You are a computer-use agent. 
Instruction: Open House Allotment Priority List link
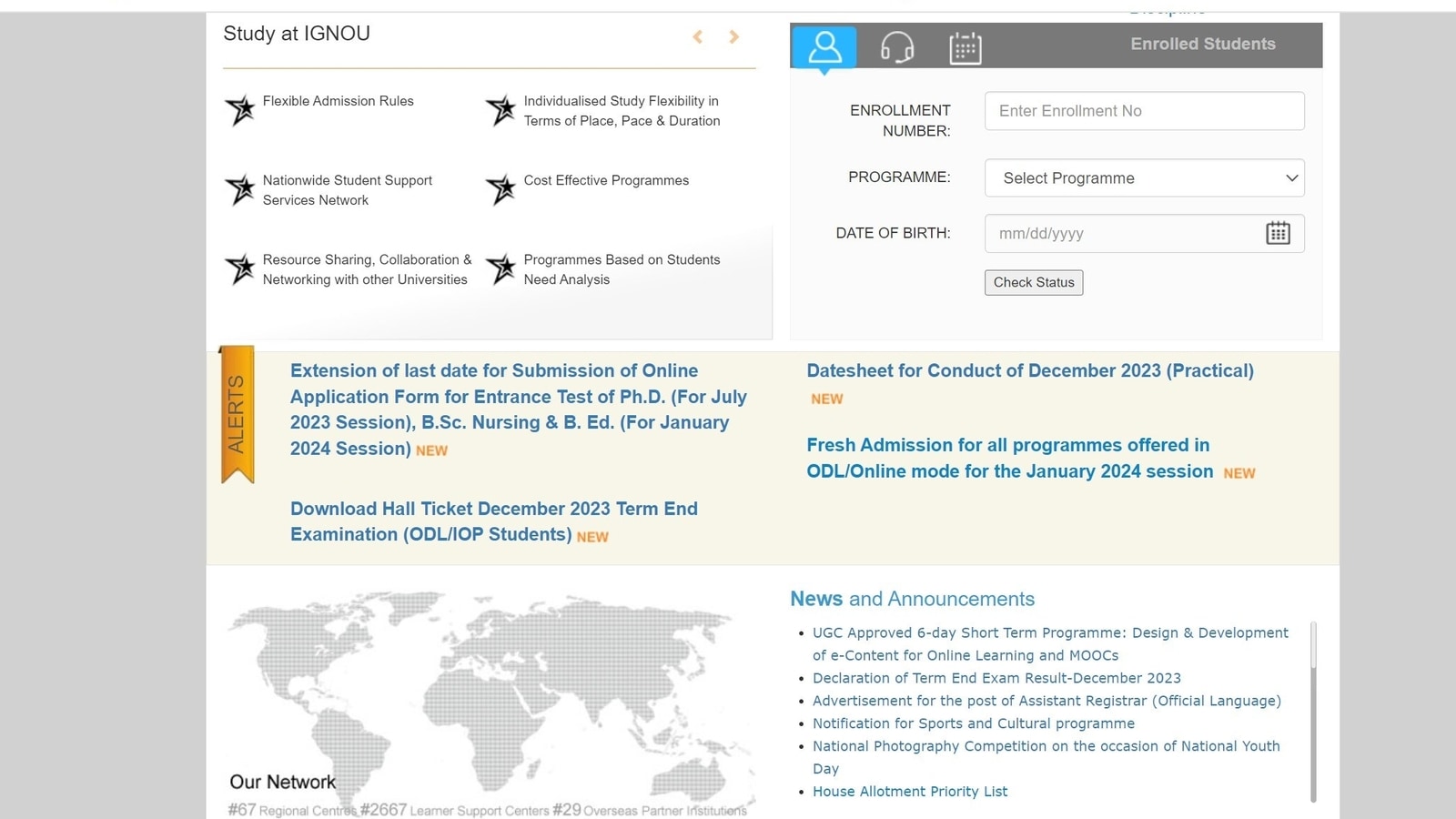tap(910, 792)
